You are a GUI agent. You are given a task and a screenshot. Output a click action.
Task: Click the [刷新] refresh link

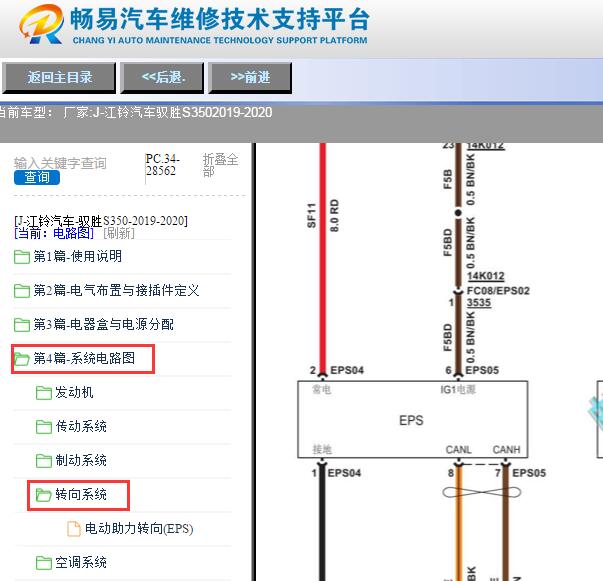(119, 233)
